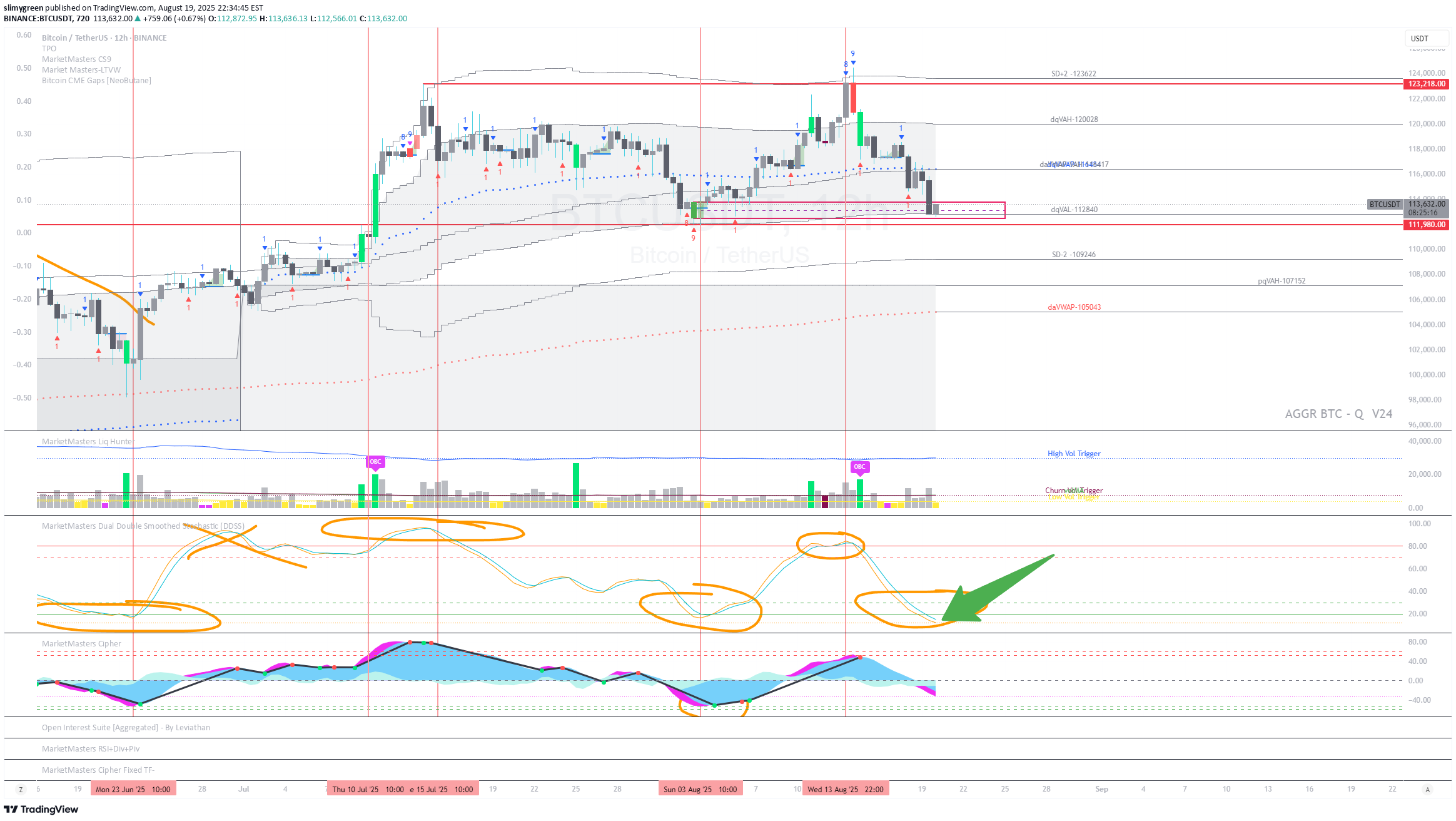Click the MarketMasters Liq Hunter indicator title
The image size is (1456, 821).
[88, 442]
